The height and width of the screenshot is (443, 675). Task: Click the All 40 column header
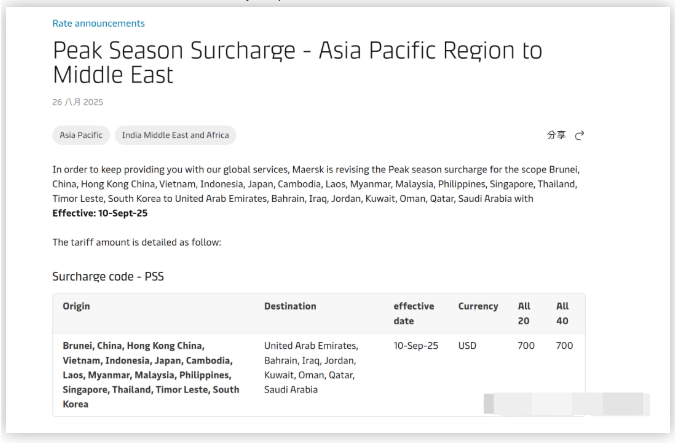[x=562, y=313]
